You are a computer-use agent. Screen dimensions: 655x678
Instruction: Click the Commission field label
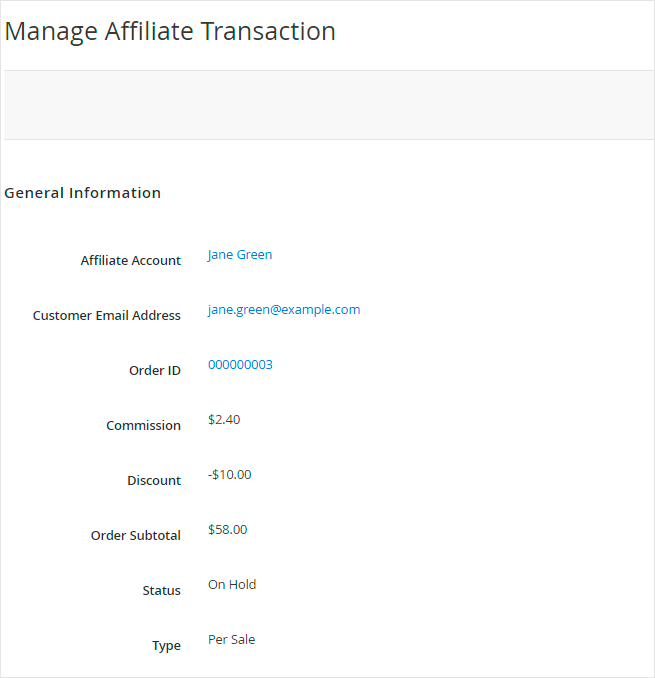pyautogui.click(x=144, y=426)
